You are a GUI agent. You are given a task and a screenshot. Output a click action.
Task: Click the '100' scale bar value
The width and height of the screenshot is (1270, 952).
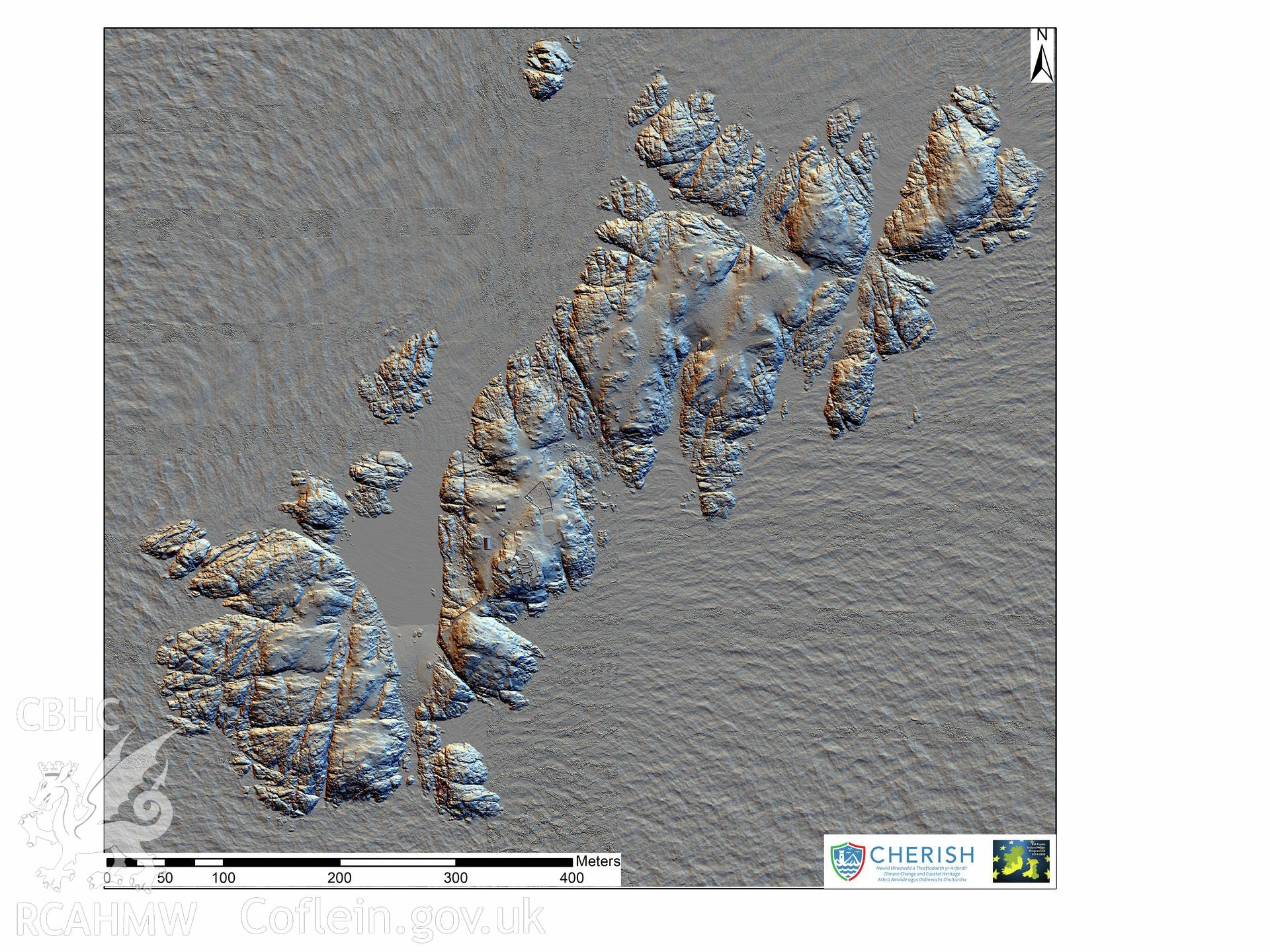tap(224, 878)
